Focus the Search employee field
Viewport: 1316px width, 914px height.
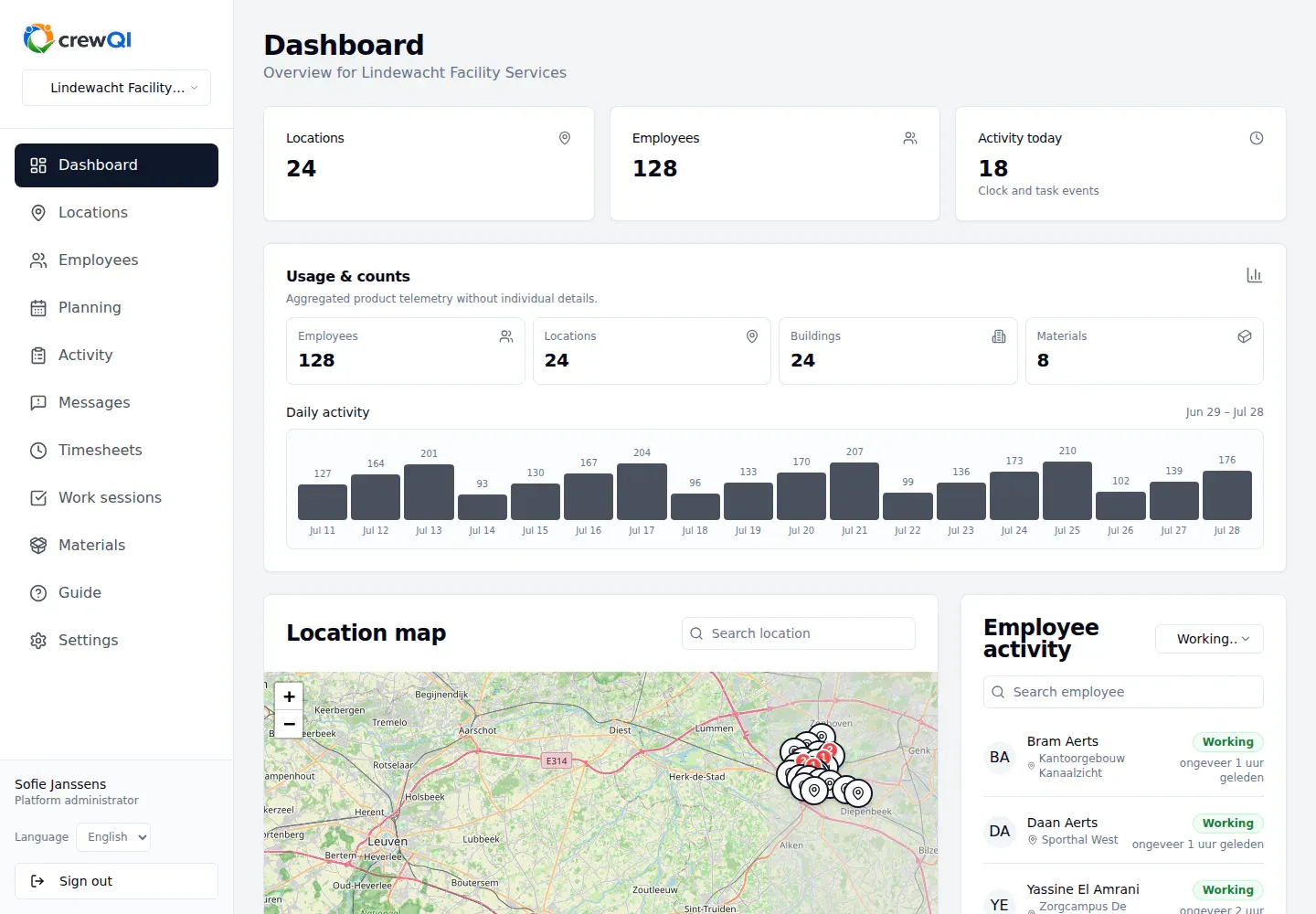pos(1123,692)
